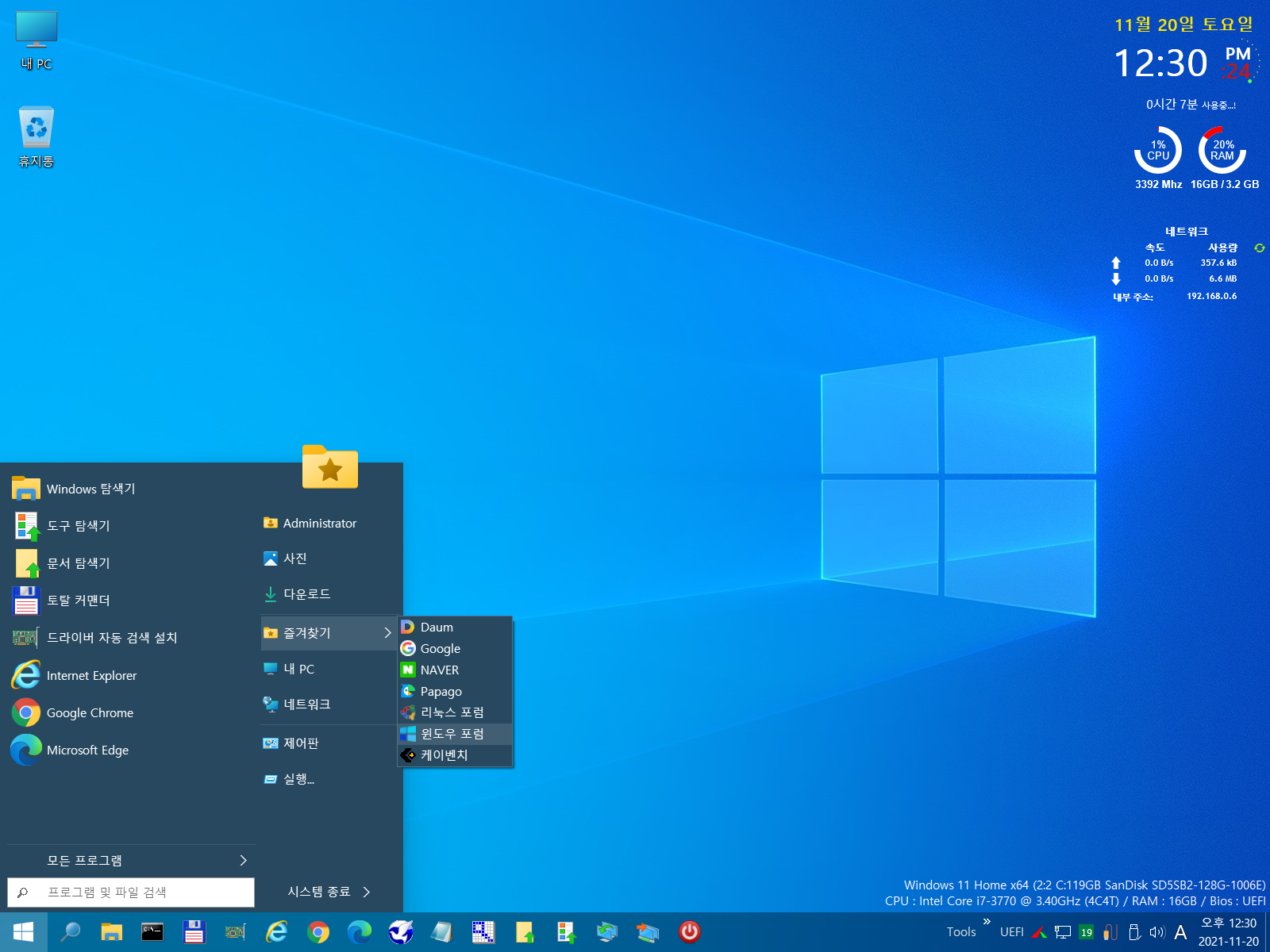Open Daum favorite link

[455, 628]
